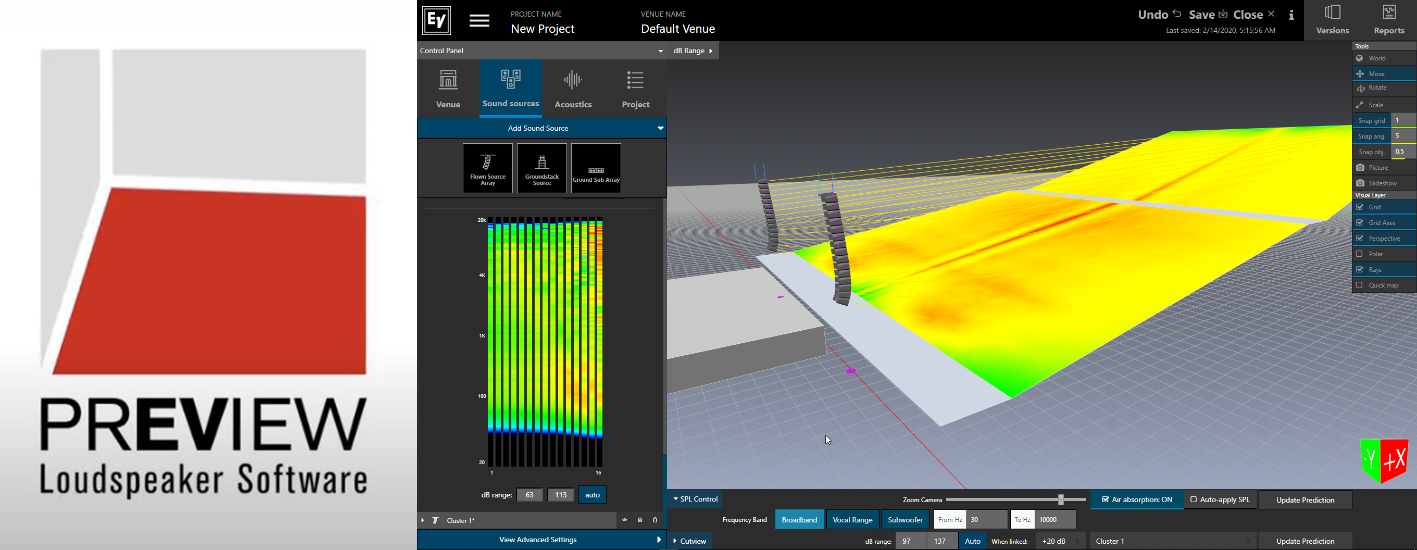Switch to the Acoustics tab
Image resolution: width=1417 pixels, height=550 pixels.
click(x=573, y=89)
